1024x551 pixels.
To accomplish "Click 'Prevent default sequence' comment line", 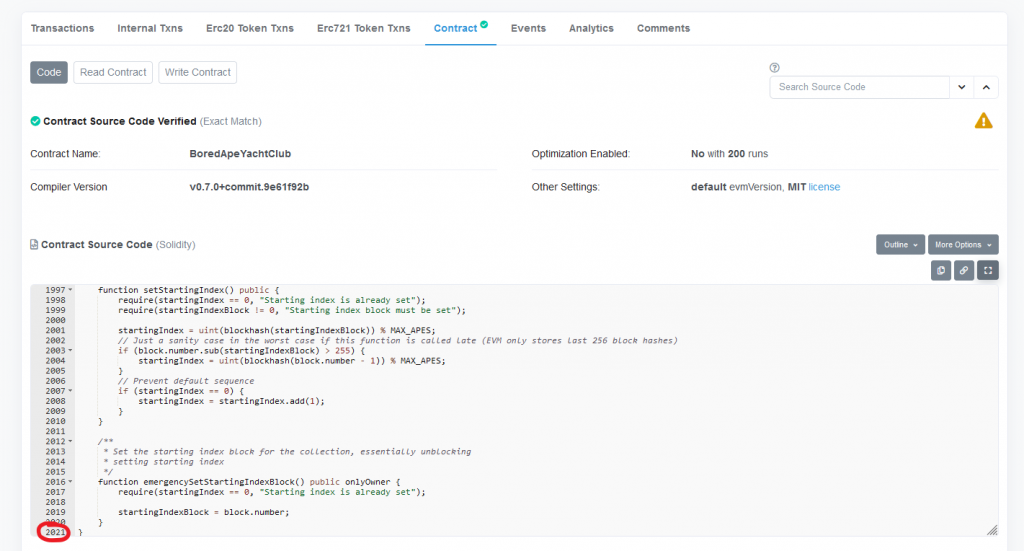I will click(186, 381).
